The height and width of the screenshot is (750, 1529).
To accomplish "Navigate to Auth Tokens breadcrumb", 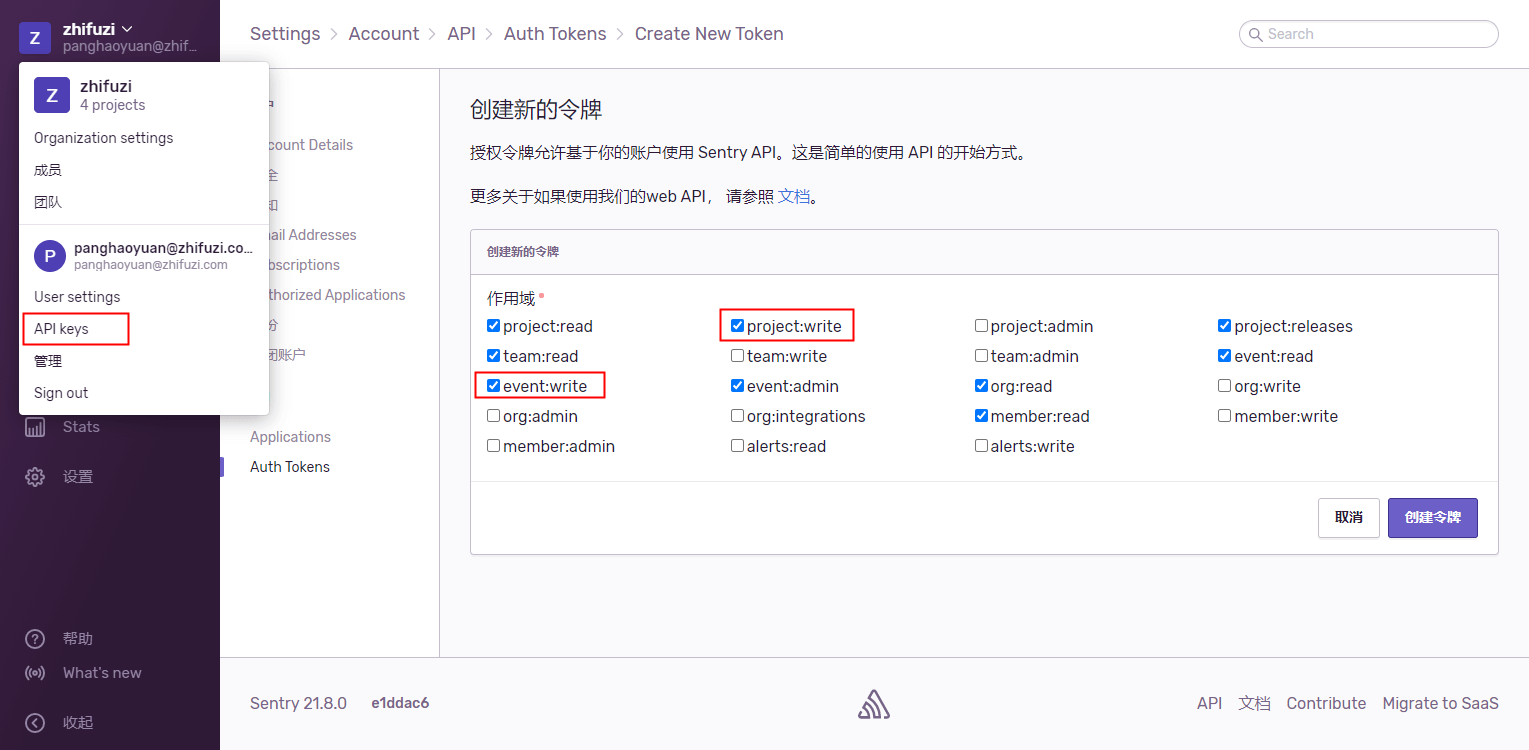I will tap(555, 34).
